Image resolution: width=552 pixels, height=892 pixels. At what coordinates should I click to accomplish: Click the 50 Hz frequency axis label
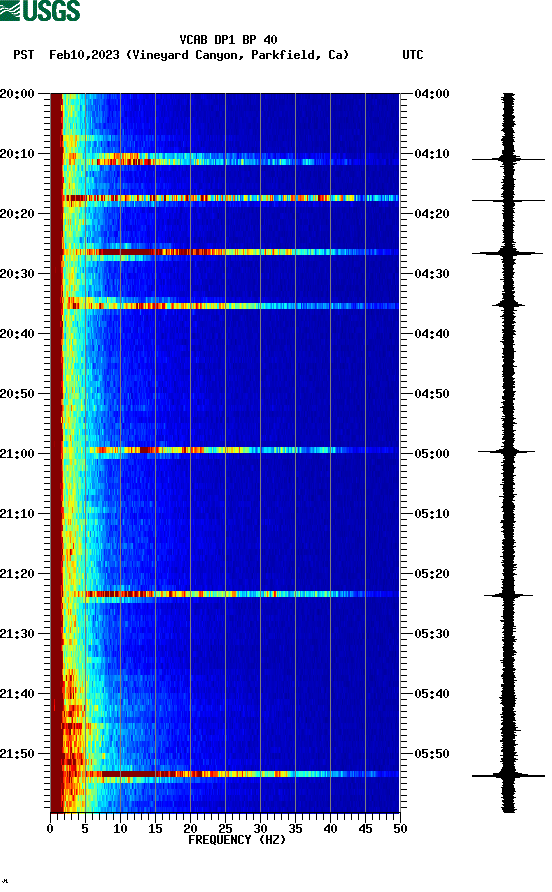point(400,829)
